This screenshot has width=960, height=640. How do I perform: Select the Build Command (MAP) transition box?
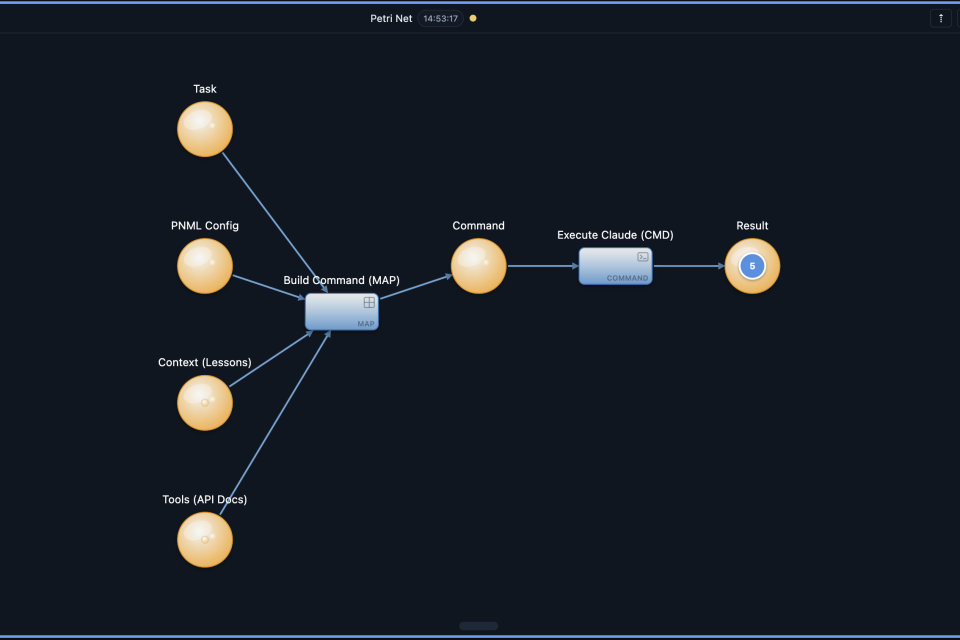(341, 313)
